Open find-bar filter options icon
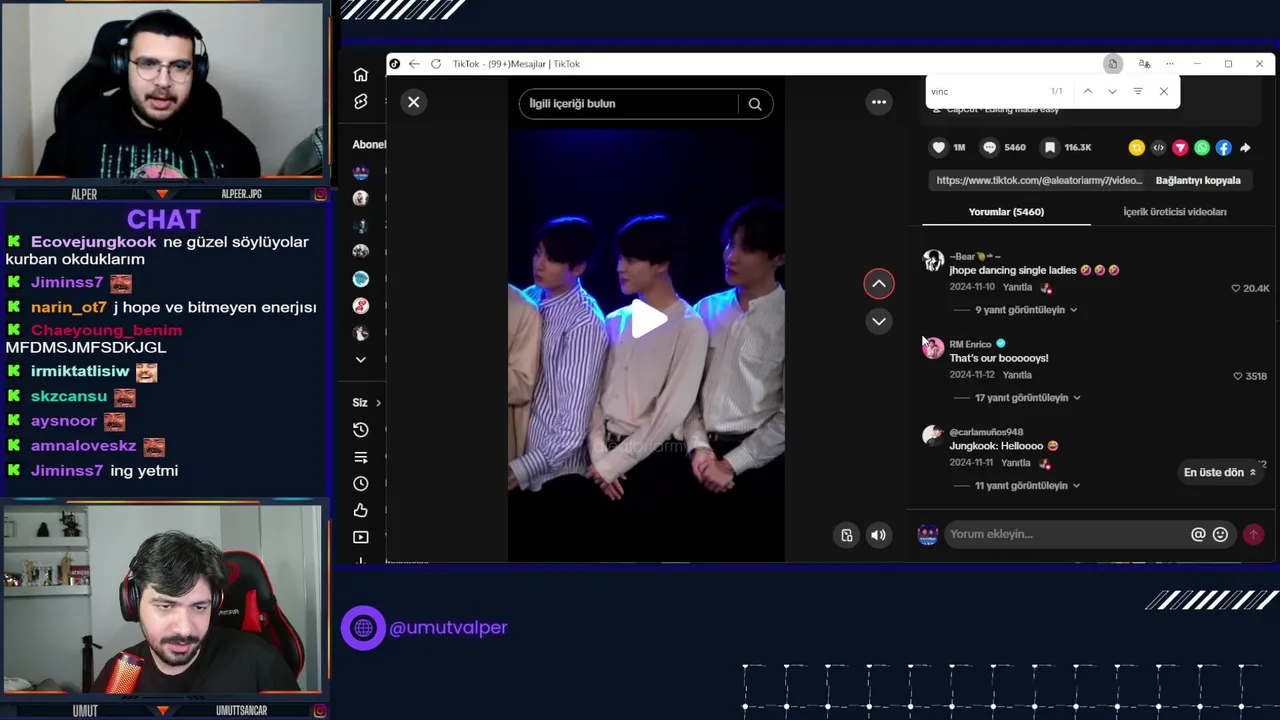The width and height of the screenshot is (1280, 720). coord(1138,91)
